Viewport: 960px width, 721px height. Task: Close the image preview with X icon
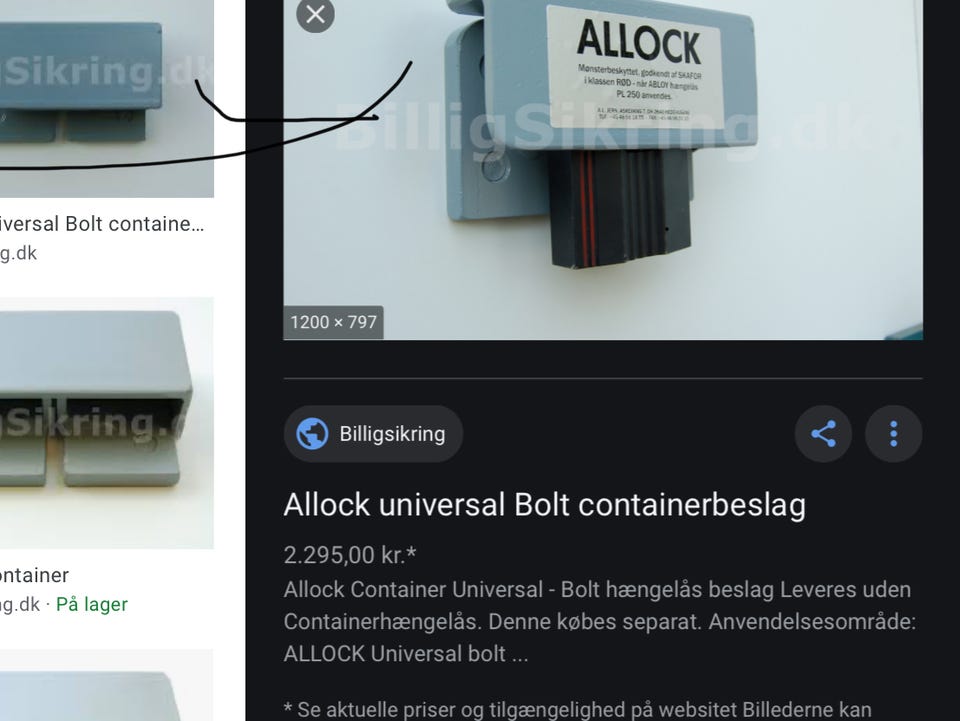pyautogui.click(x=315, y=13)
